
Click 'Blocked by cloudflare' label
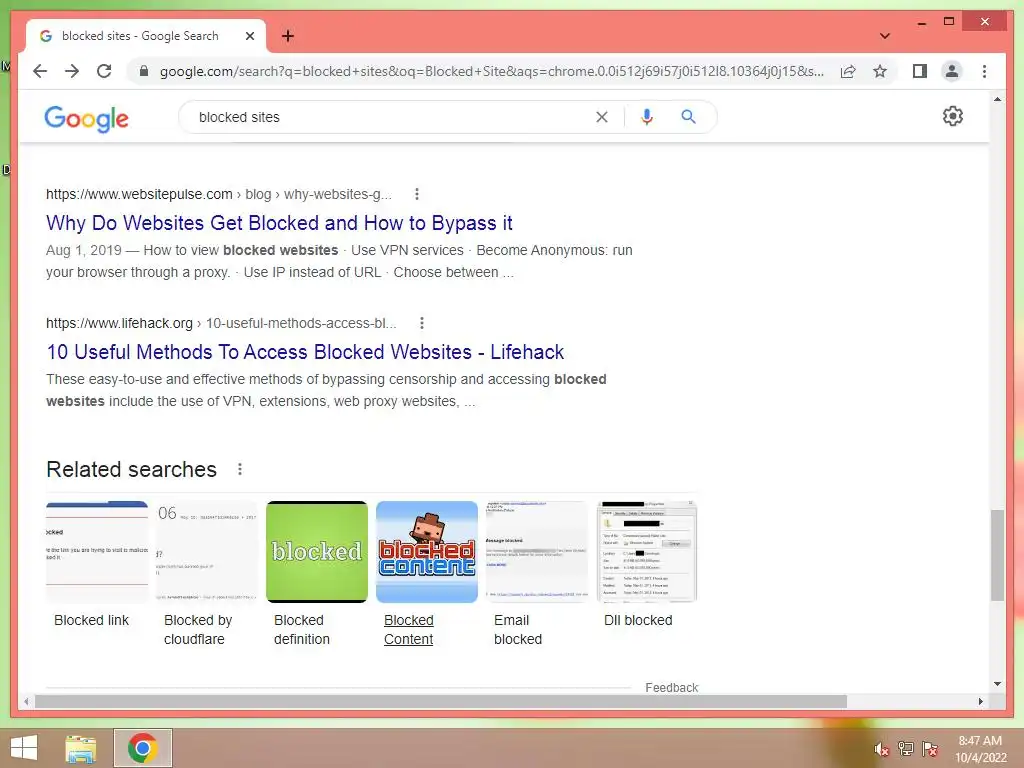coord(198,630)
